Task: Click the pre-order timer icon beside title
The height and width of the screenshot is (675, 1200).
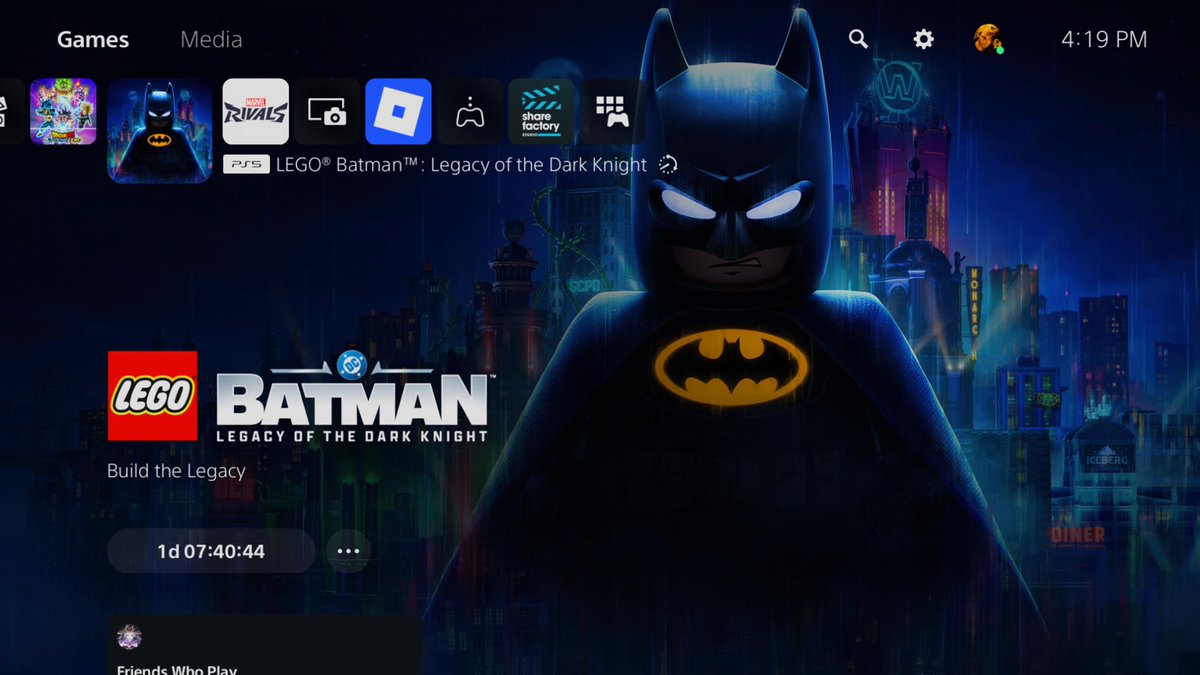Action: coord(668,164)
